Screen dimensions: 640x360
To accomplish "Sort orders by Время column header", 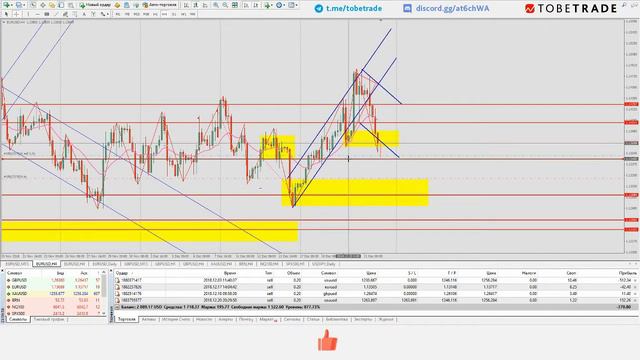I will (229, 273).
